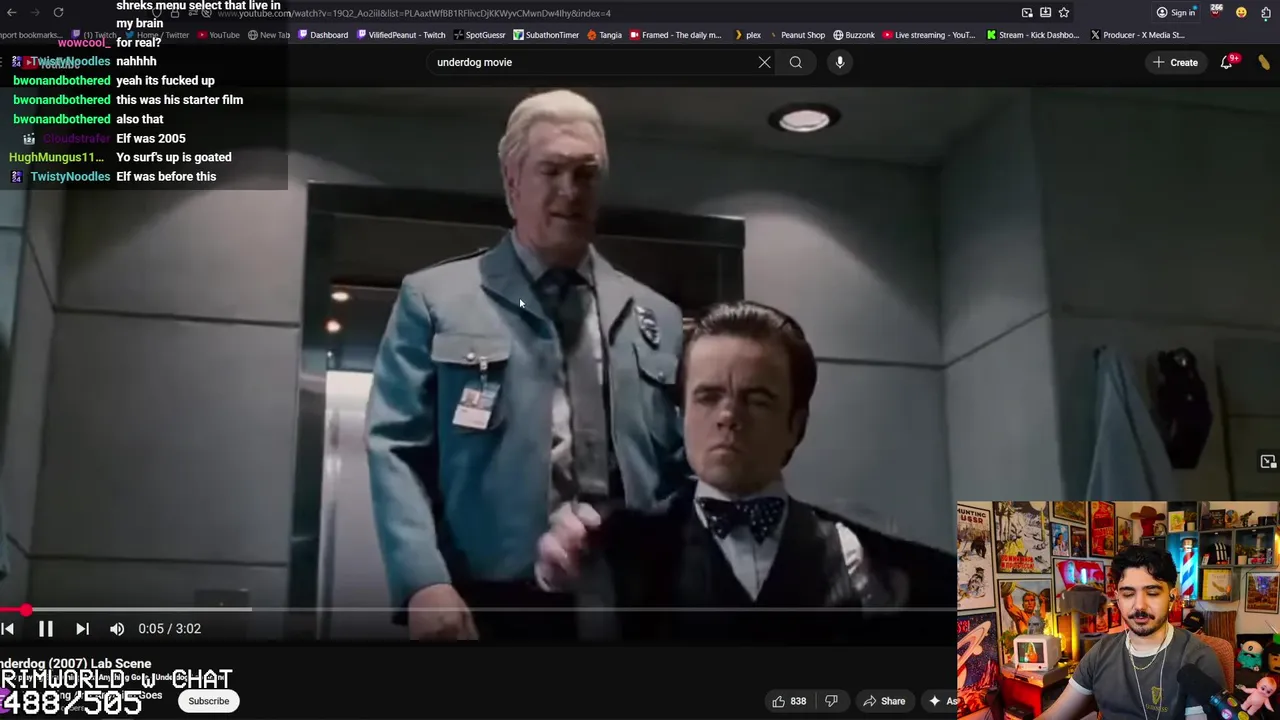Open the Dashboard bookmark

(323, 35)
